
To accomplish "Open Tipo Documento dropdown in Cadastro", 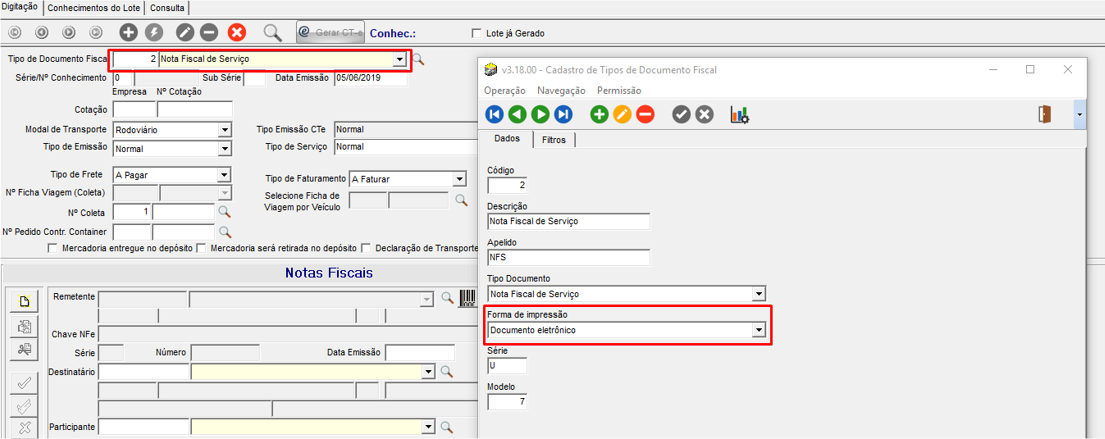I will 758,294.
